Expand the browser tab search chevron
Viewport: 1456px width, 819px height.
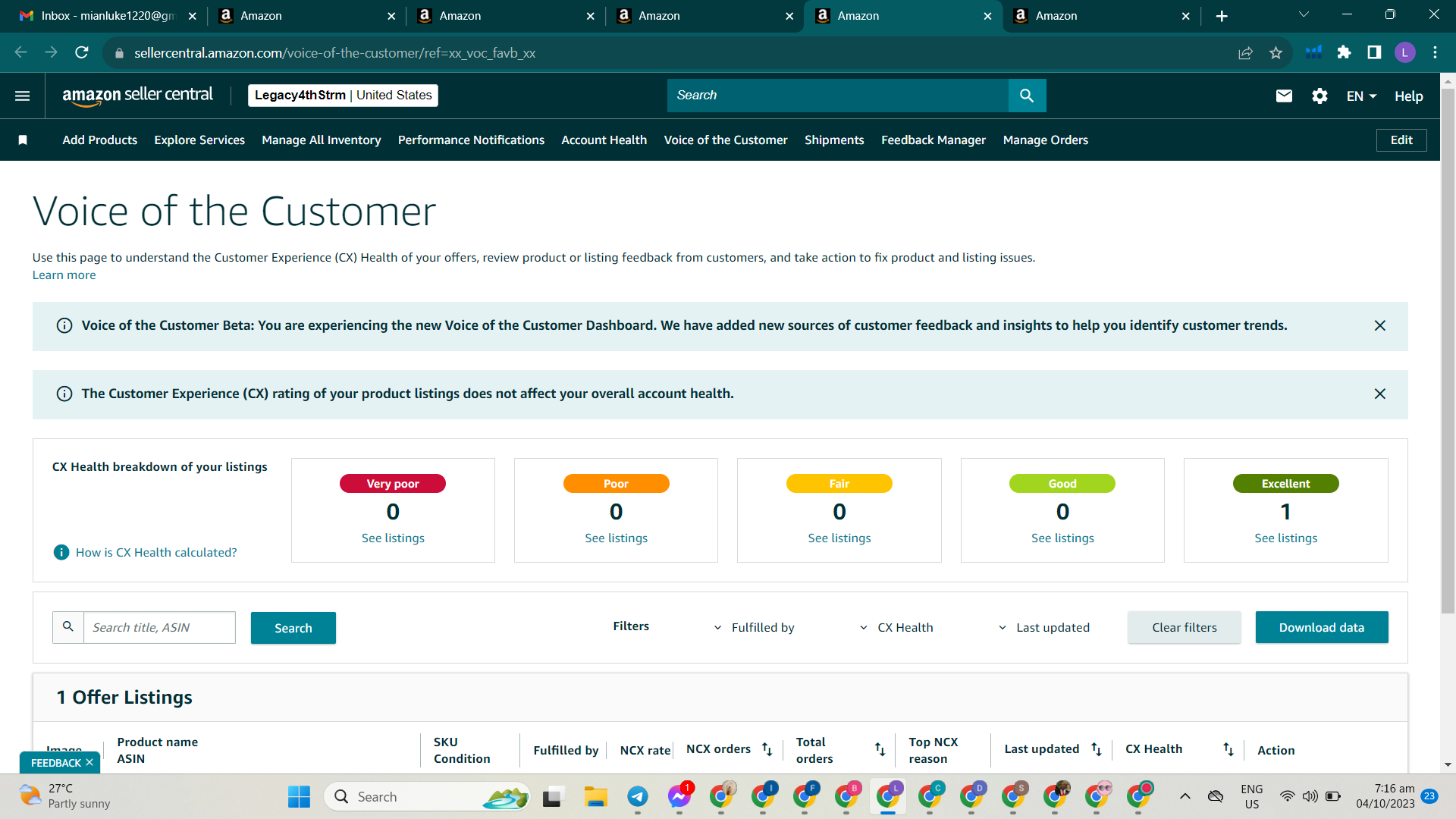(x=1304, y=15)
